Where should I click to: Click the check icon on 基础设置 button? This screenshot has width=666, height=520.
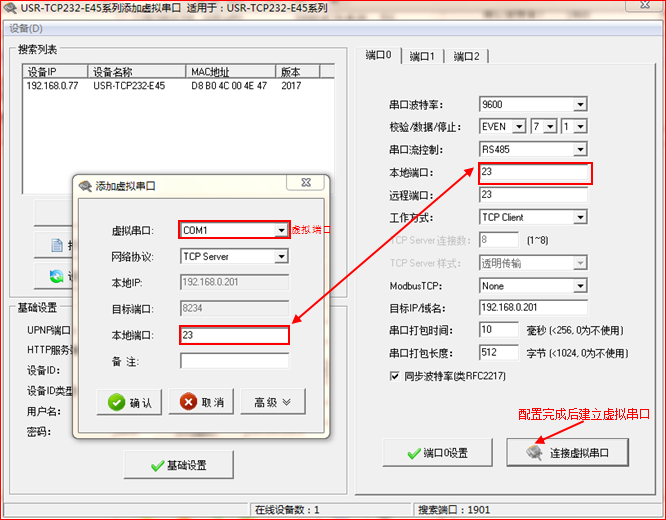(x=157, y=466)
